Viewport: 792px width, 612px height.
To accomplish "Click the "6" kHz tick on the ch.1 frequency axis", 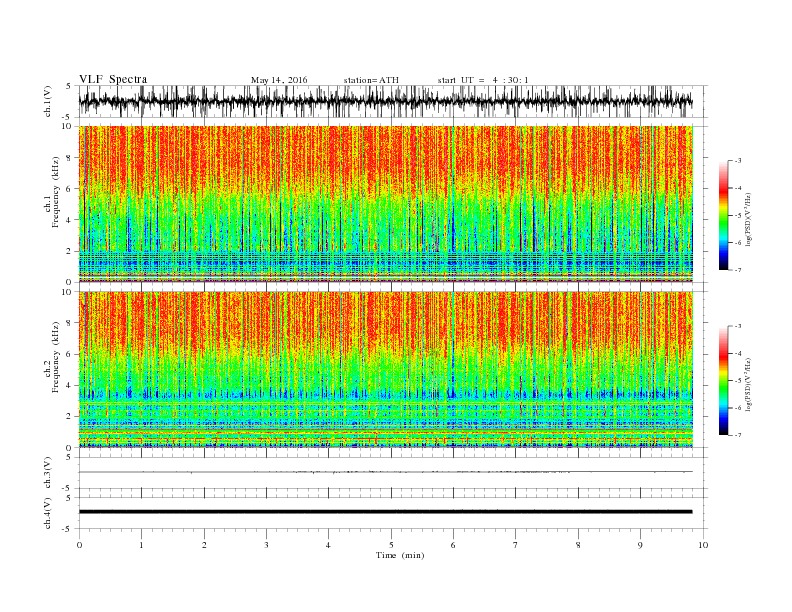I will click(70, 189).
